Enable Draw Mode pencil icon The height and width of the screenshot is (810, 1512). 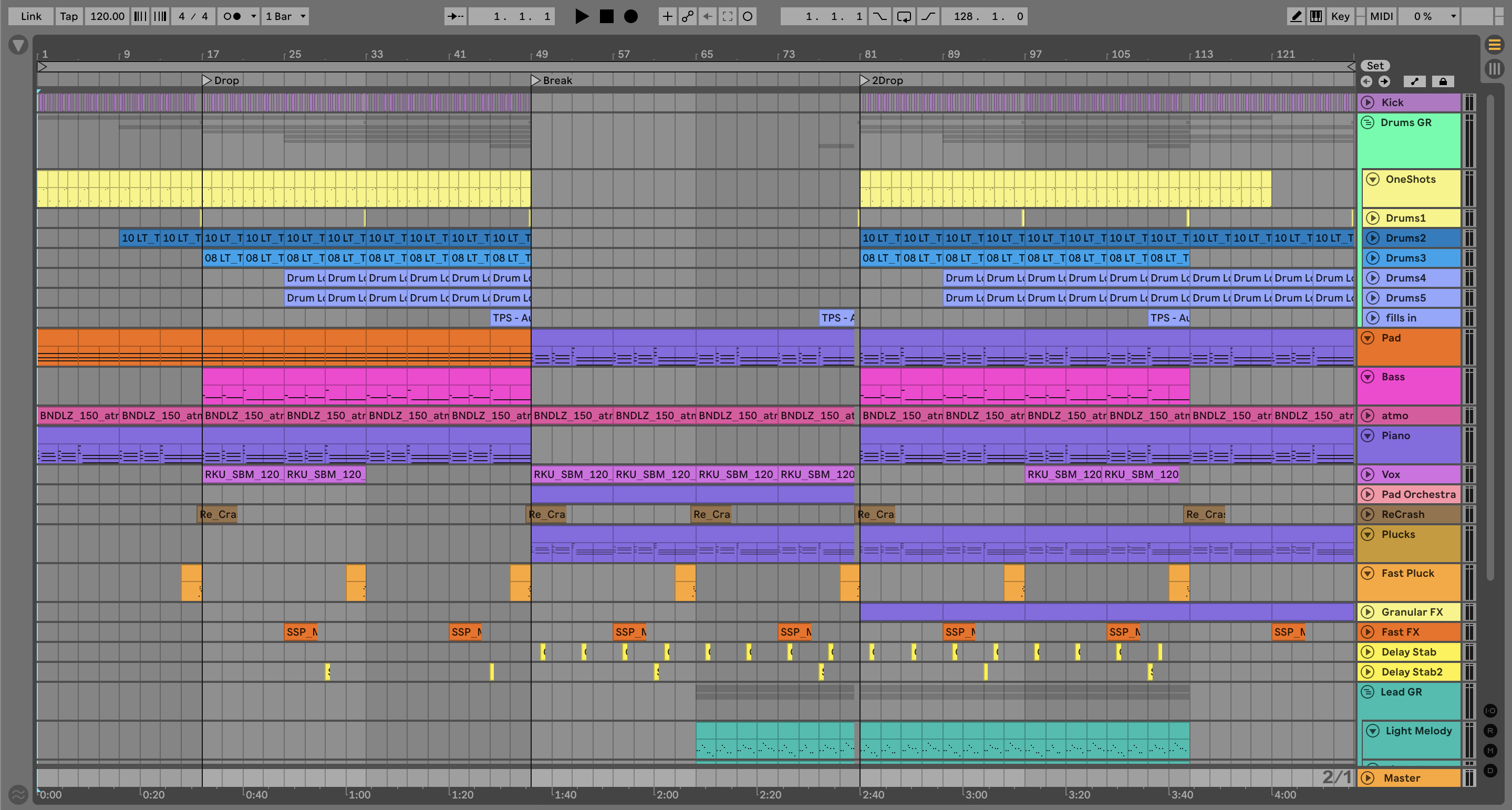[x=1296, y=16]
